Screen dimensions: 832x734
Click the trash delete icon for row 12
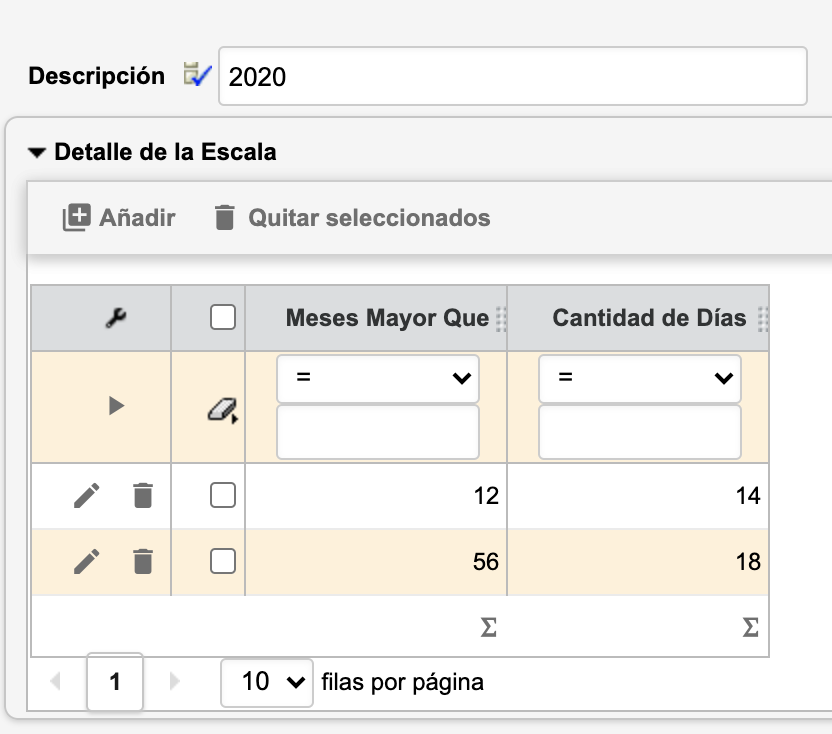coord(143,495)
